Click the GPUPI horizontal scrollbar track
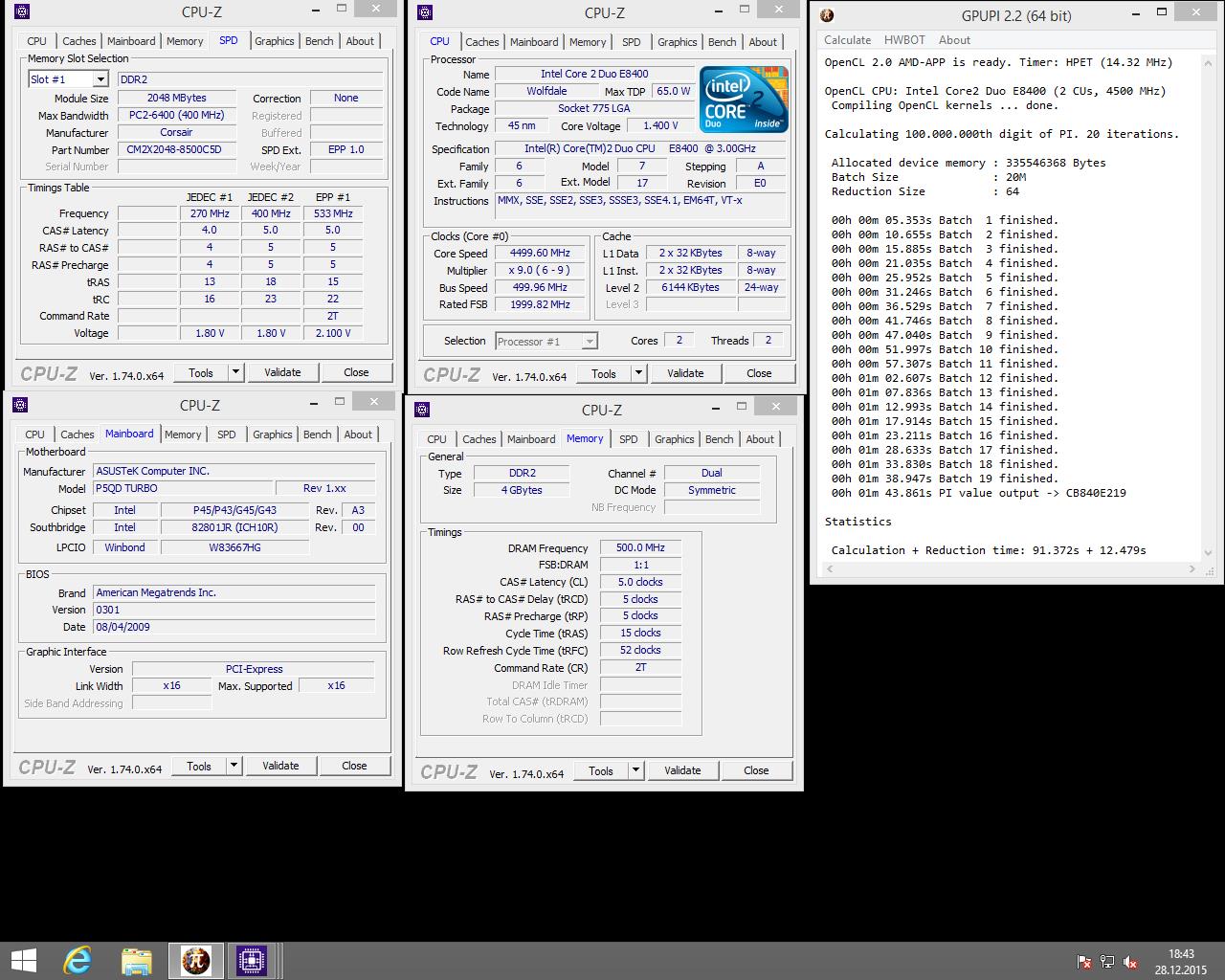This screenshot has height=980, width=1225. tap(1011, 568)
